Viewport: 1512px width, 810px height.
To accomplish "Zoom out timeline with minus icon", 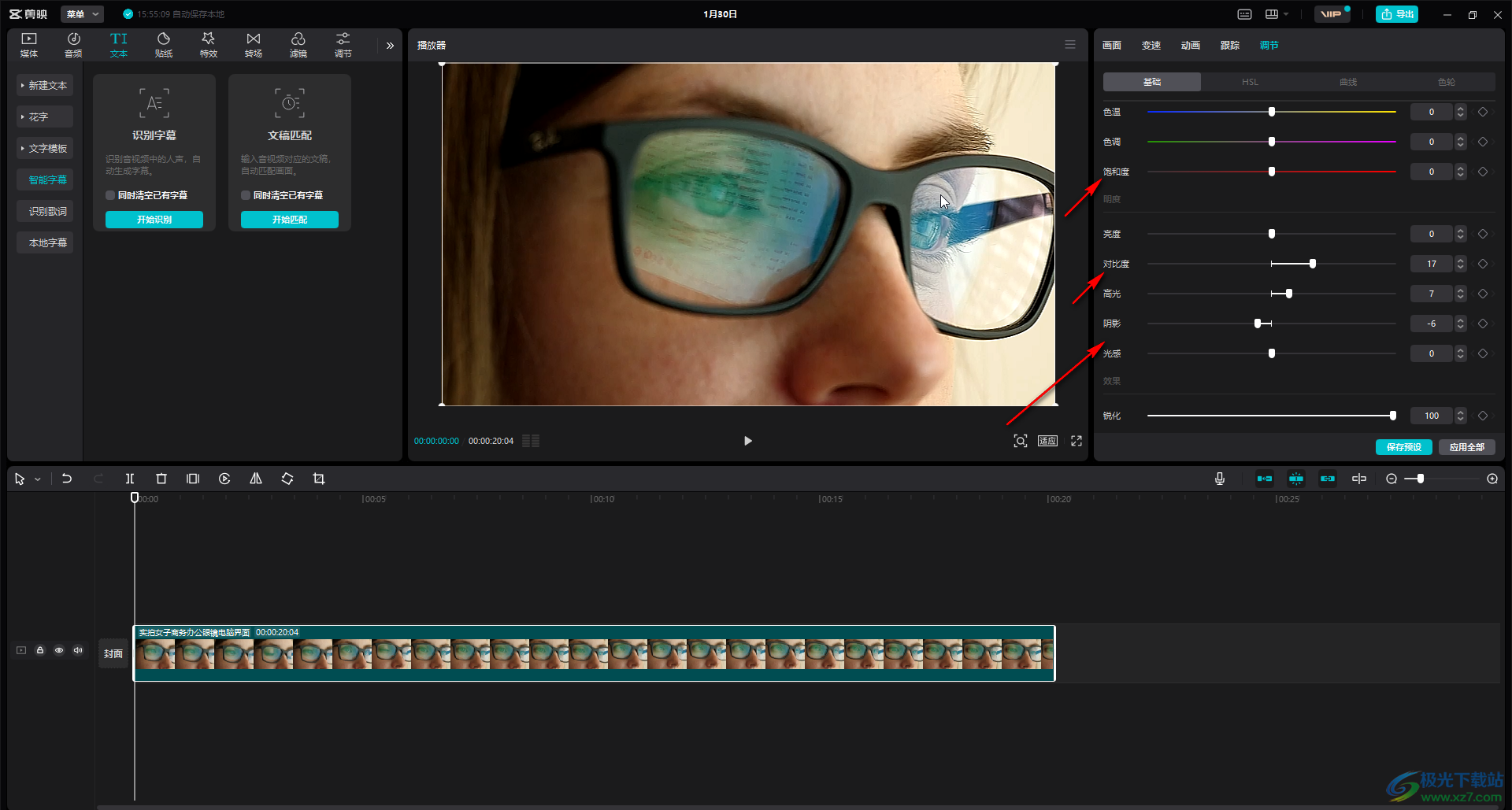I will tap(1392, 479).
